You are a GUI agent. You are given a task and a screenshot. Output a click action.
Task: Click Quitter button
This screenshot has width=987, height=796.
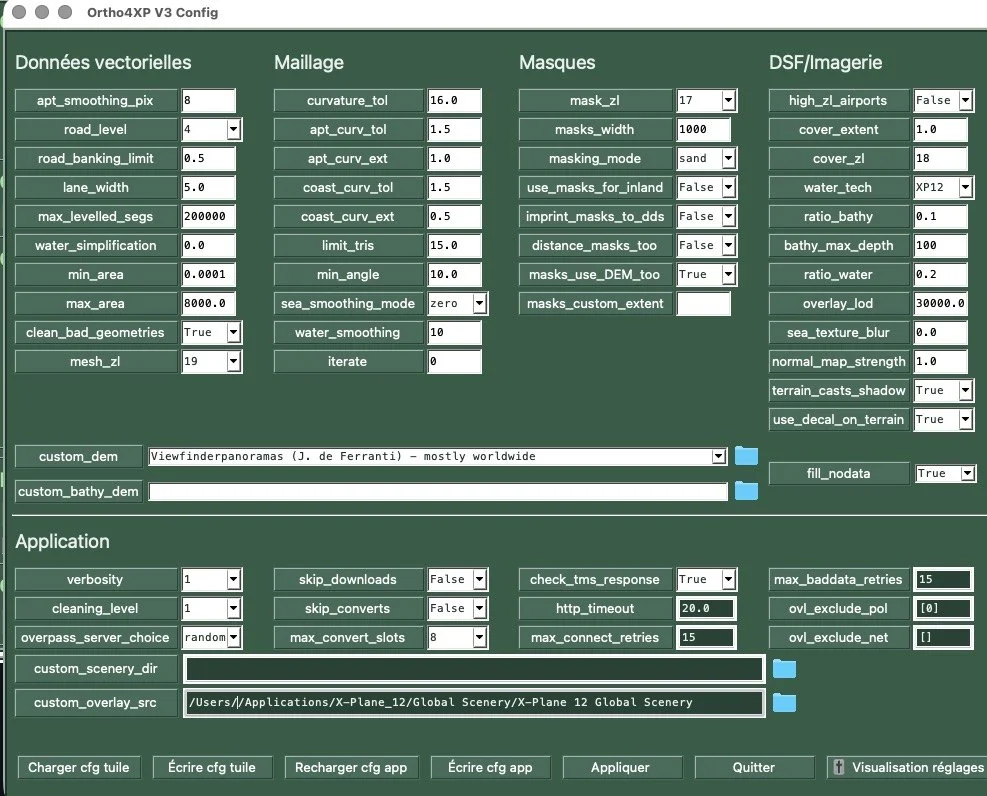754,767
